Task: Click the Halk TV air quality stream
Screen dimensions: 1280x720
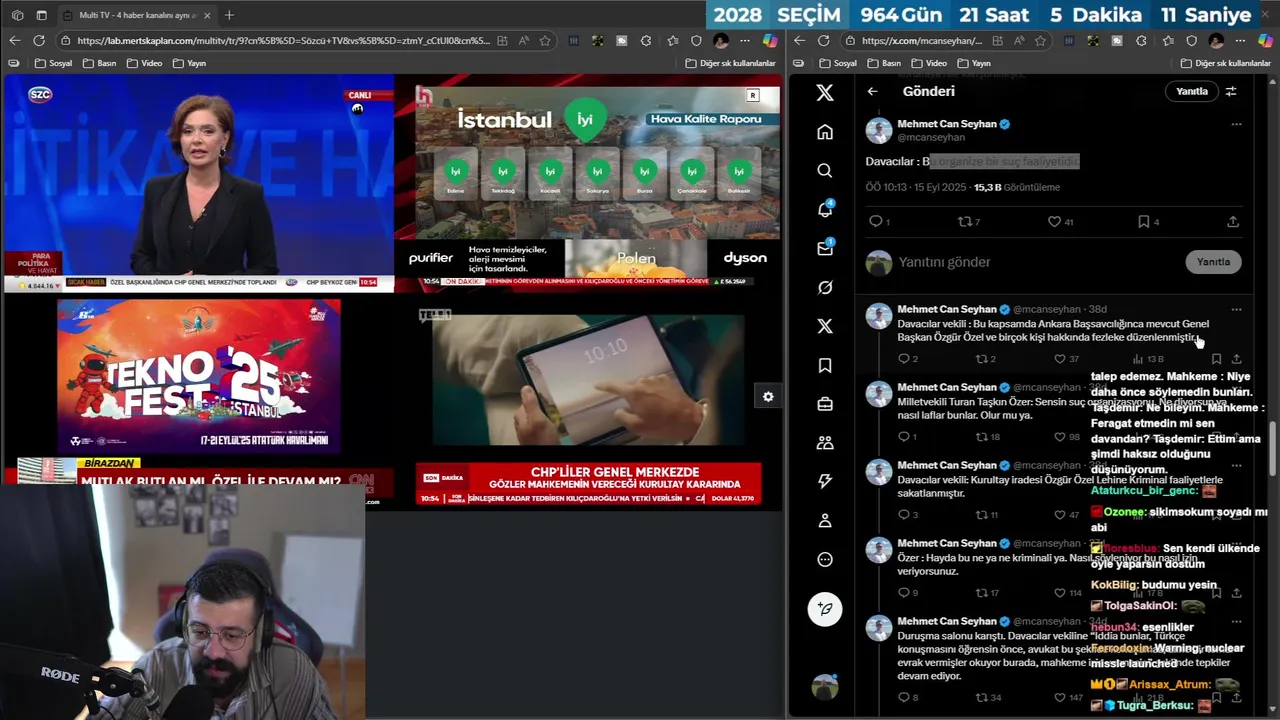Action: coord(590,182)
